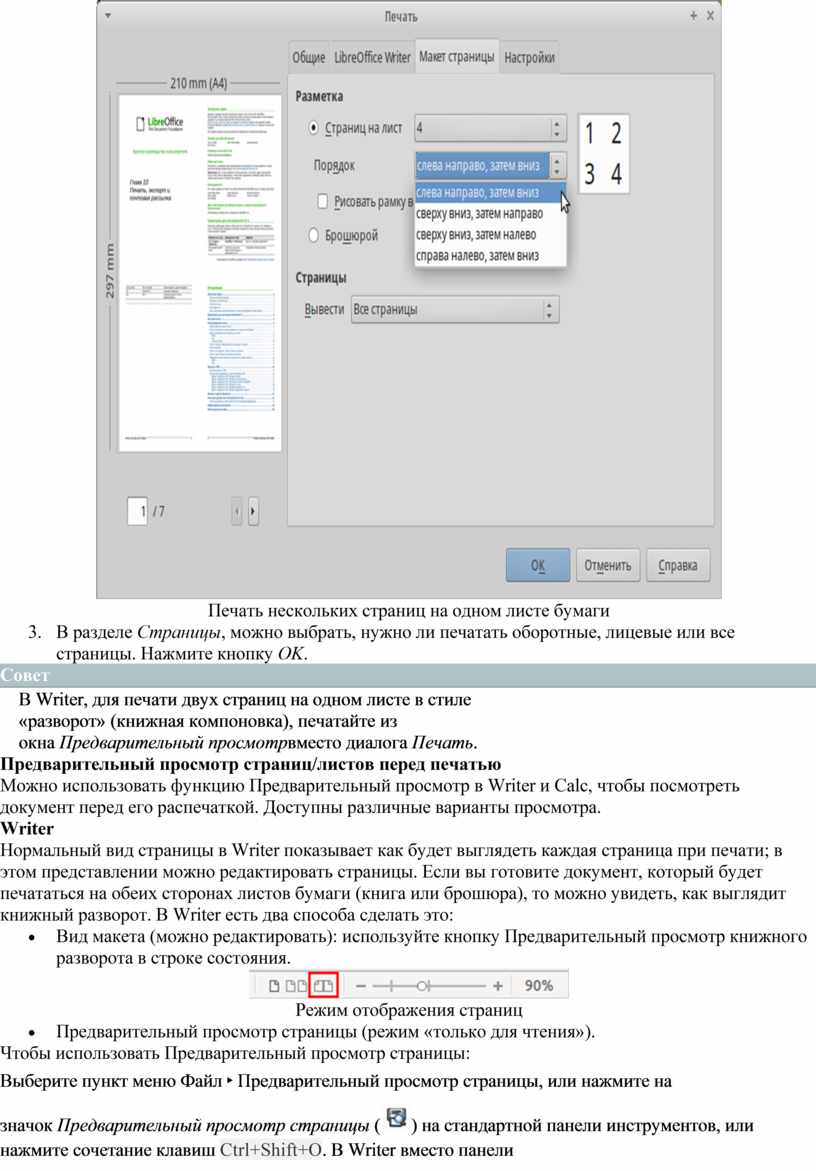This screenshot has height=1171, width=816.
Task: Select the 'Страниц на лист' radio button
Action: click(314, 128)
